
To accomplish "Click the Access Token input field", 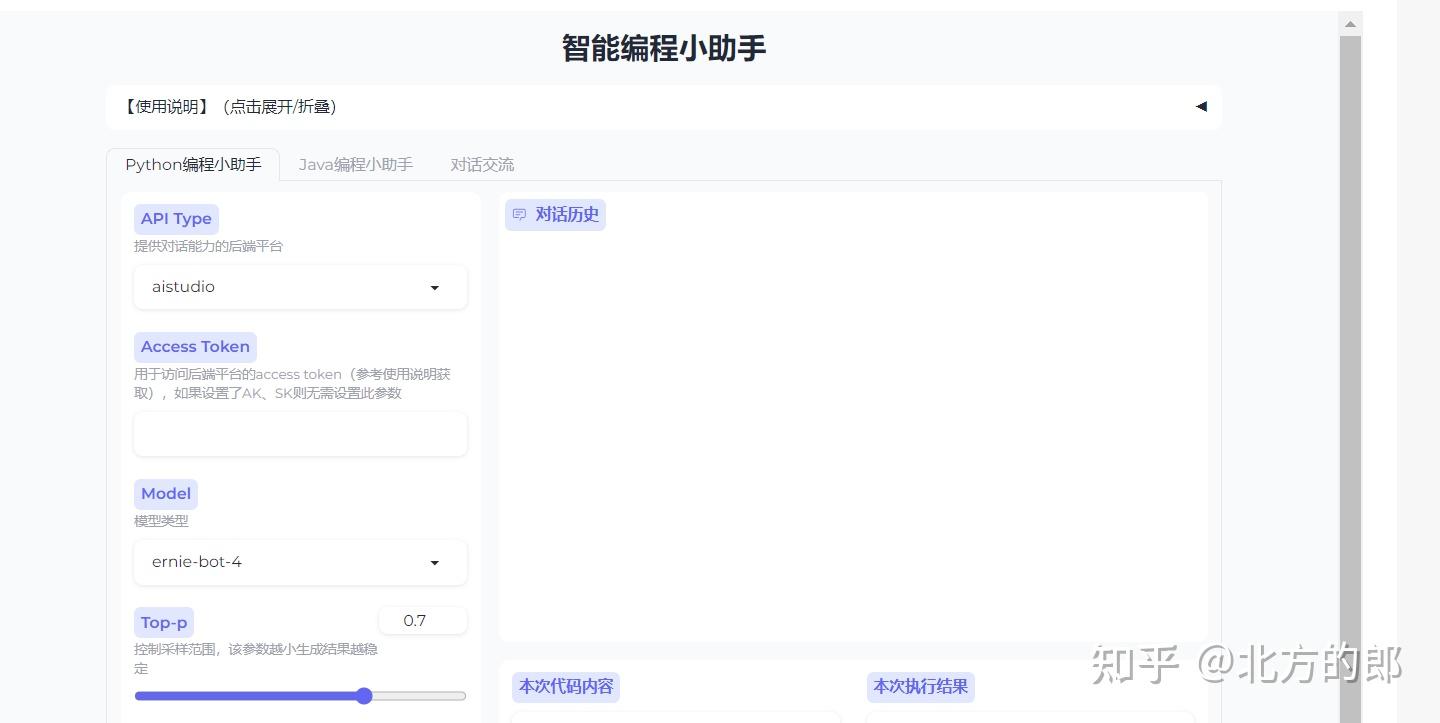I will pos(300,434).
